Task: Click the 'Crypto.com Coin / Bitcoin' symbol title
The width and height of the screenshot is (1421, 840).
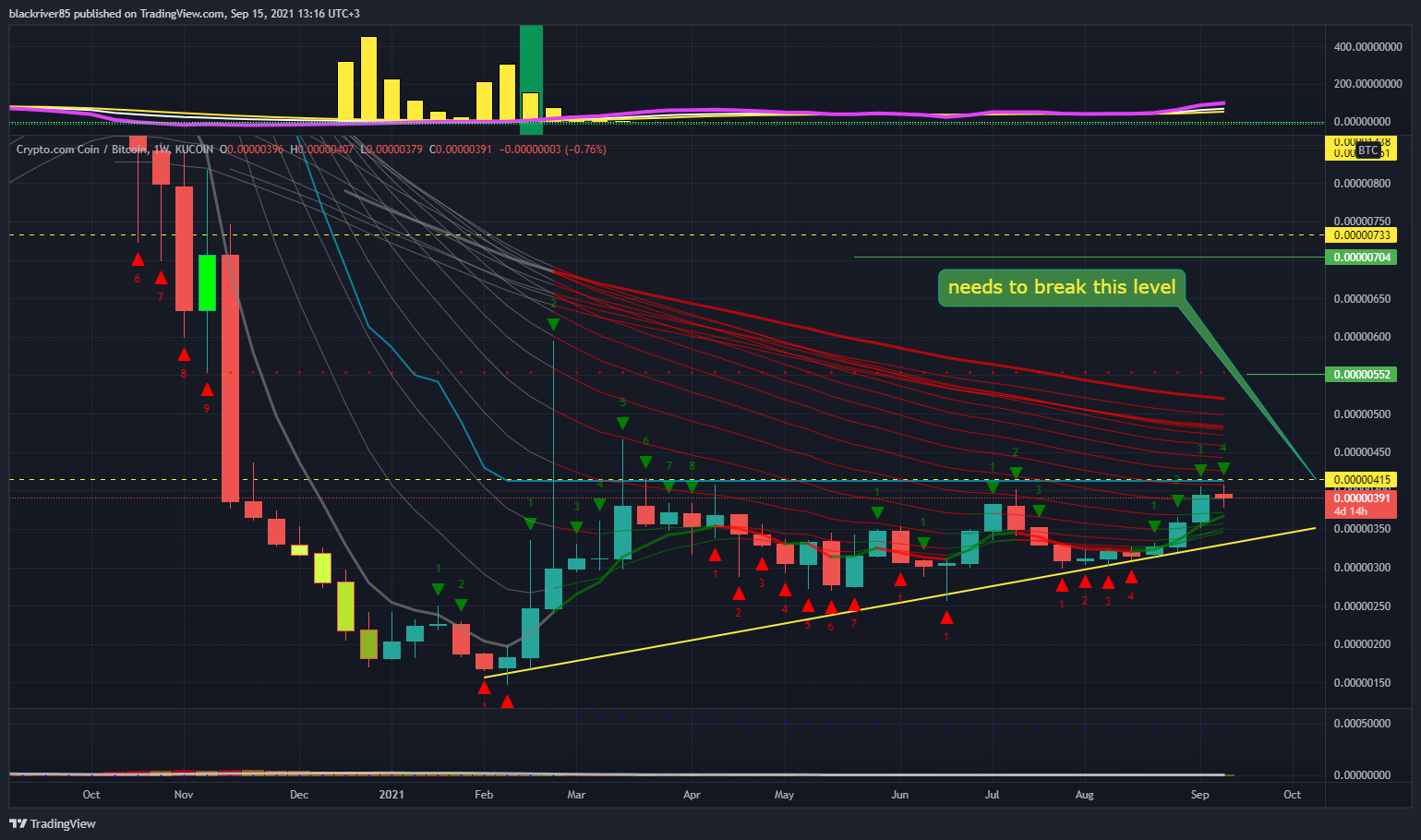Action: click(81, 150)
